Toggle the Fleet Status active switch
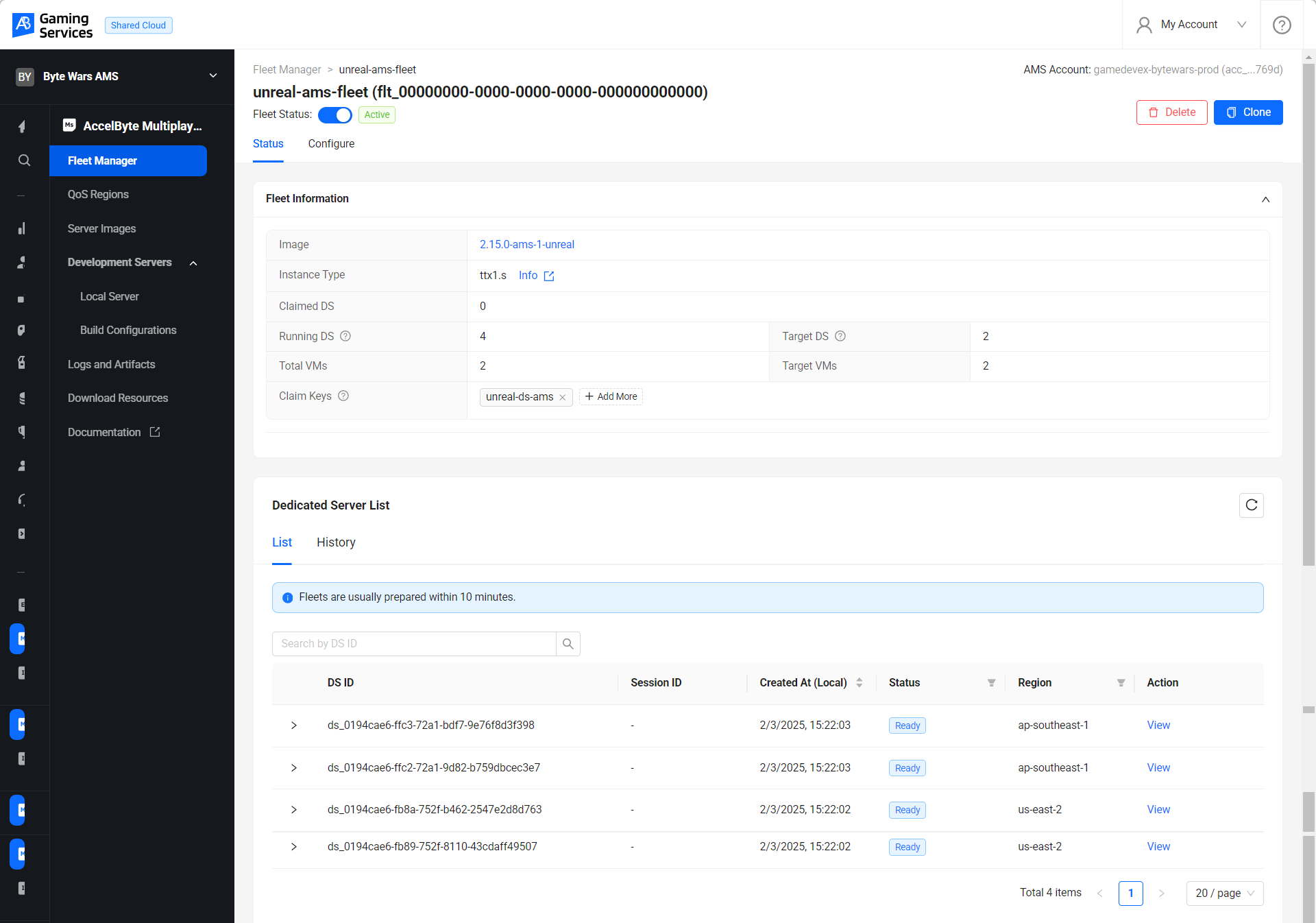This screenshot has height=923, width=1316. tap(334, 114)
